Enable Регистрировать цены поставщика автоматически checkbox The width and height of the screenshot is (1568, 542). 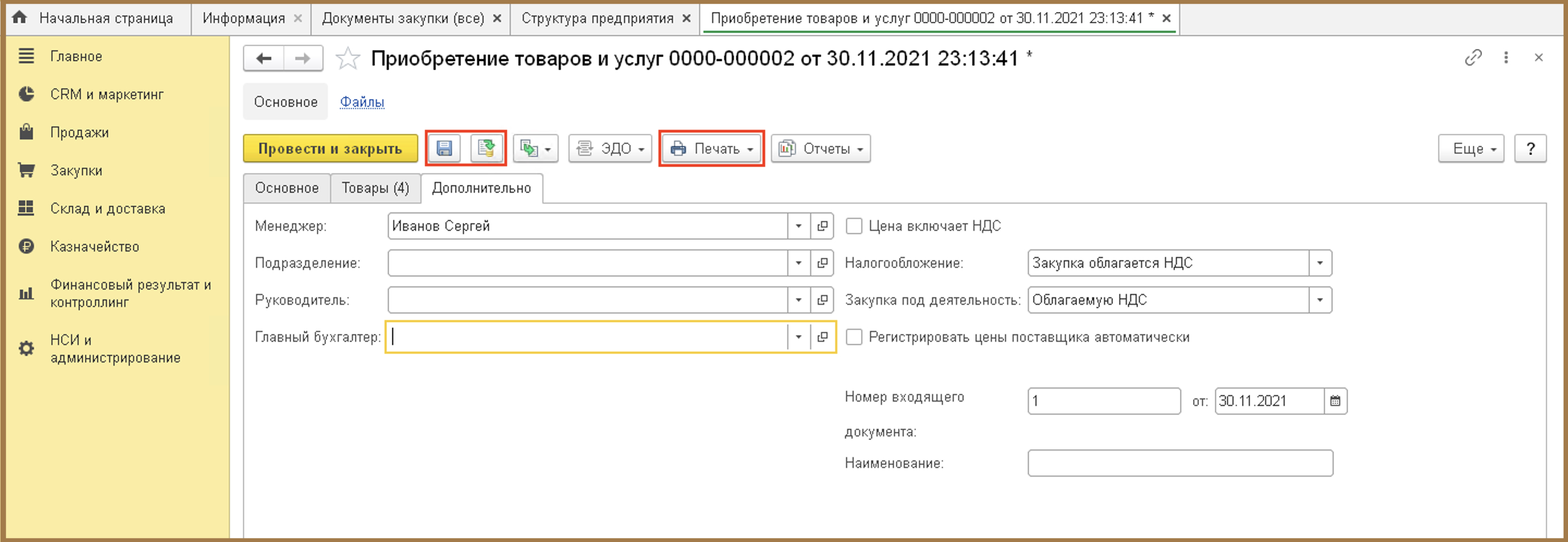pyautogui.click(x=854, y=337)
